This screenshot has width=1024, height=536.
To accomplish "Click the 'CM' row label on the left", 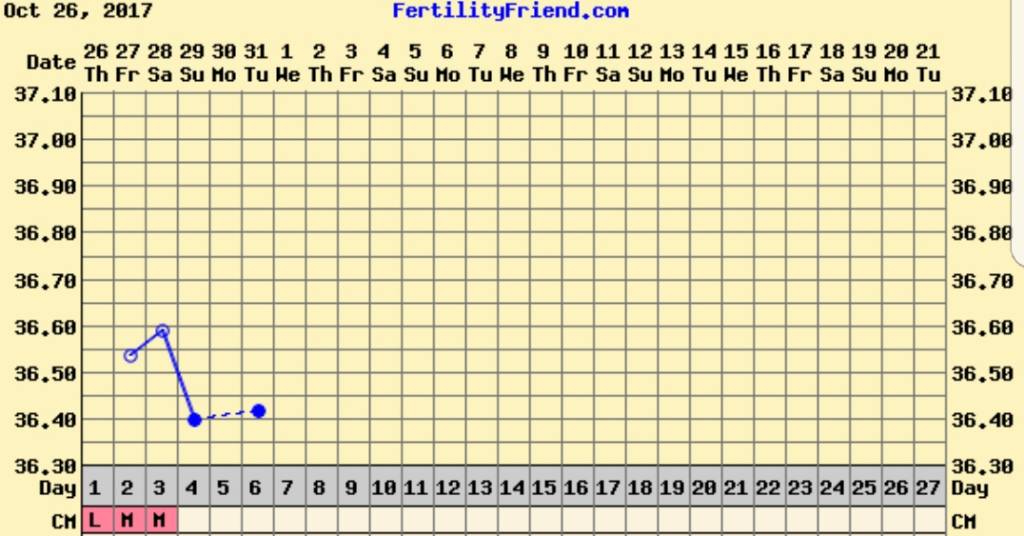I will tap(64, 521).
